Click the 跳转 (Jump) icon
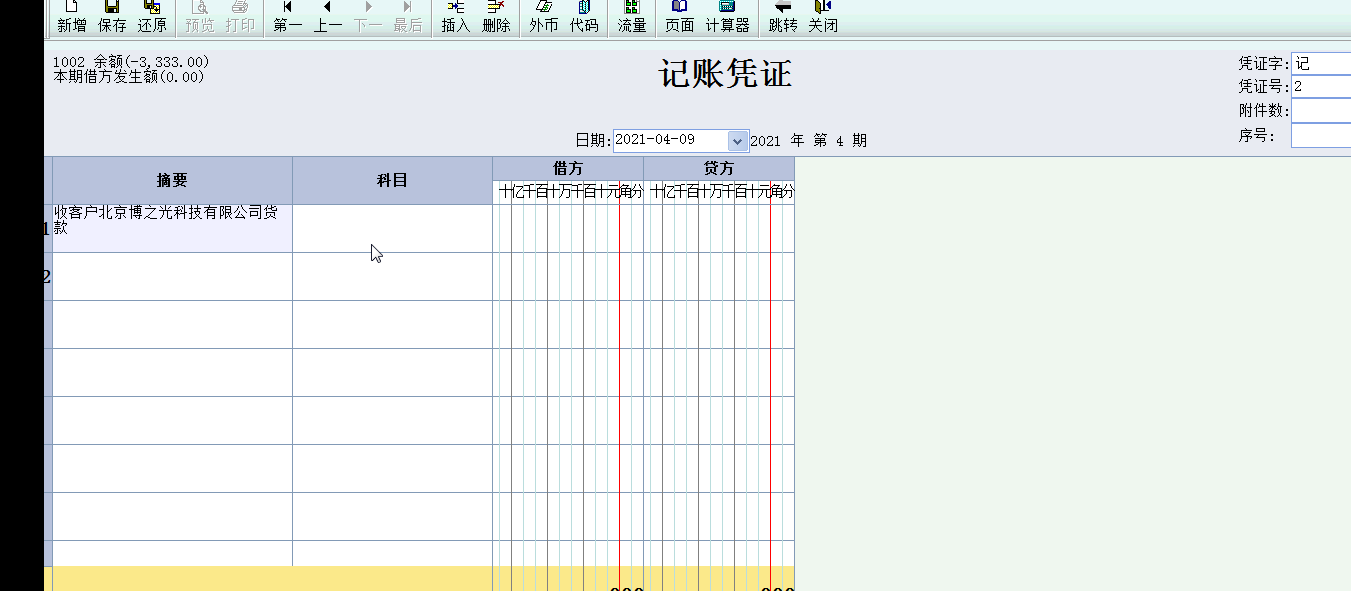 coord(782,17)
